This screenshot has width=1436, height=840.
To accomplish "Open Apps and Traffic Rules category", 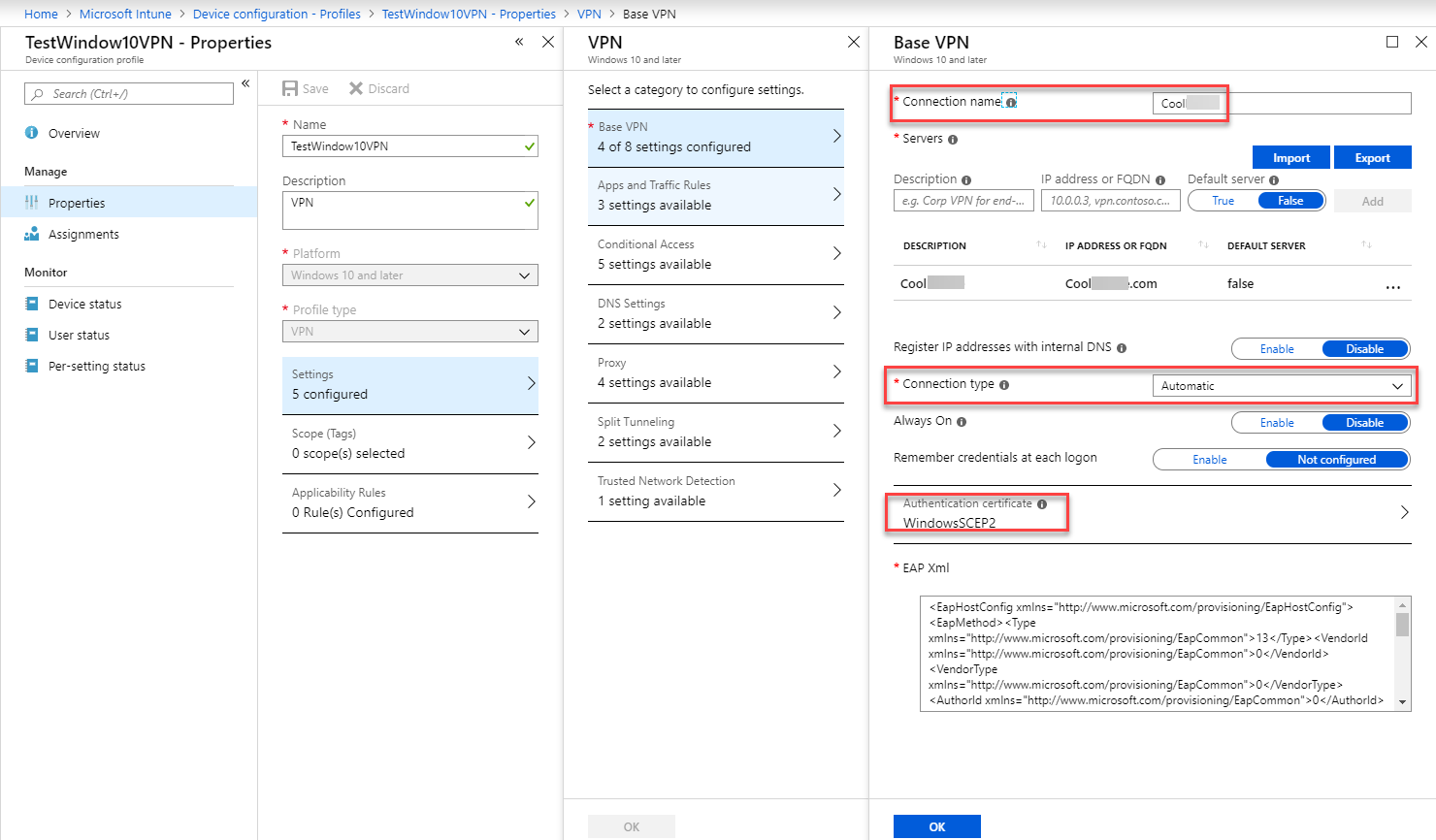I will pyautogui.click(x=715, y=196).
